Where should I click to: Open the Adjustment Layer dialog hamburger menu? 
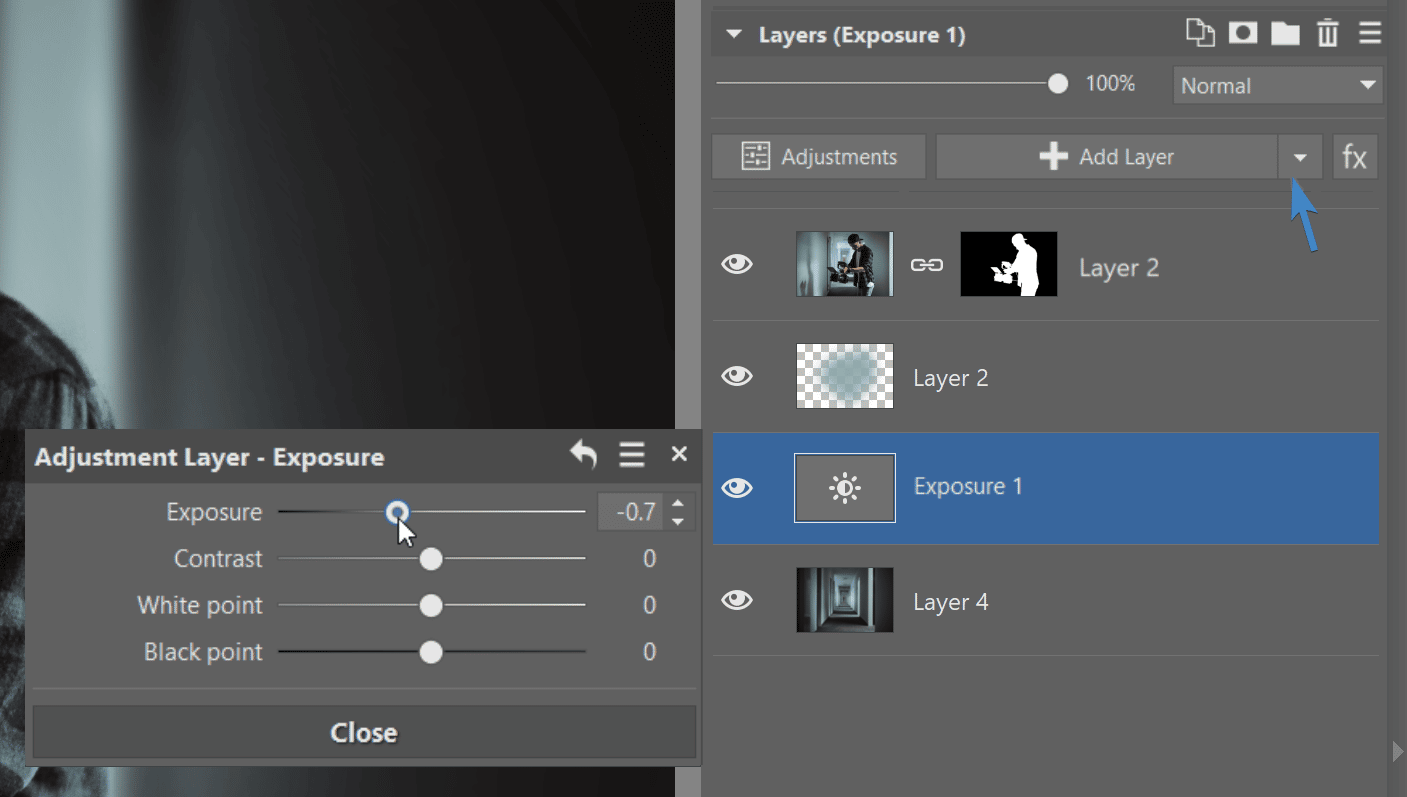tap(632, 456)
